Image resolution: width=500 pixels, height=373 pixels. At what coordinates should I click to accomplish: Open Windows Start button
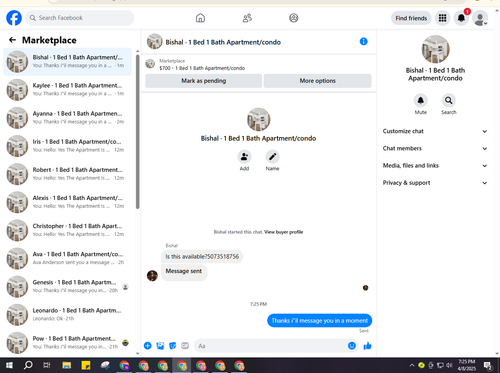click(9, 365)
